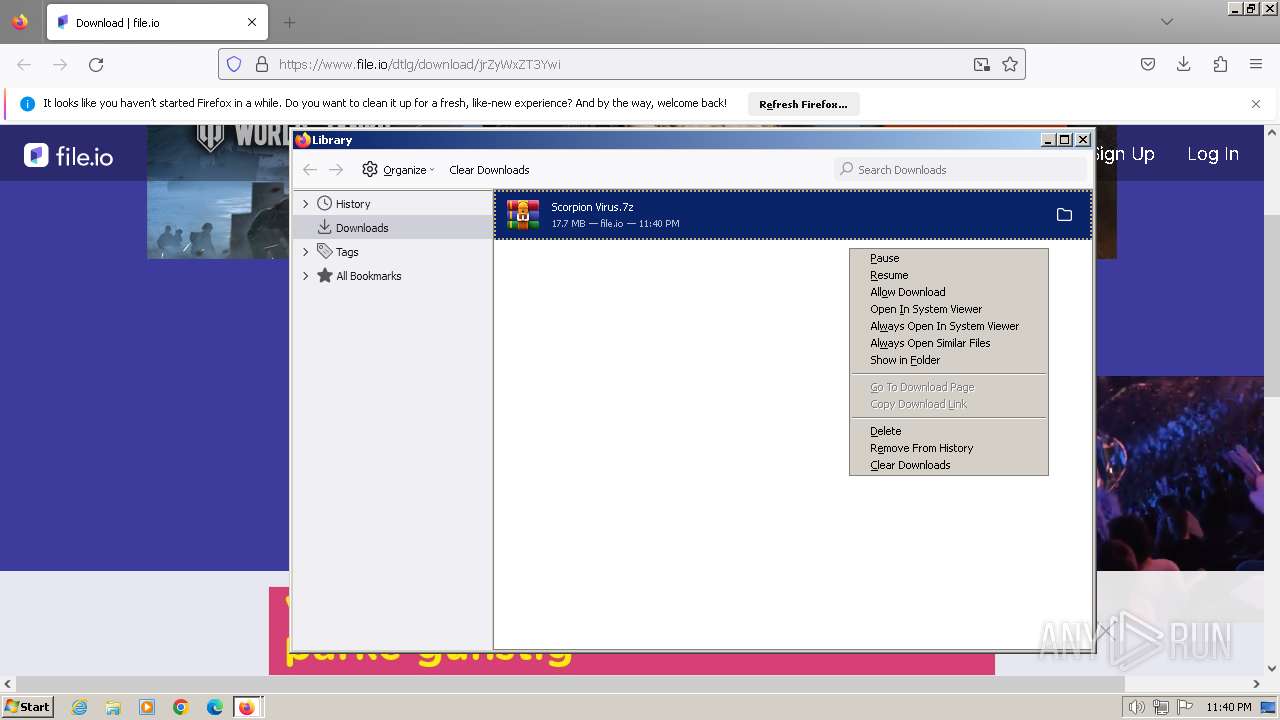Click the URL address bar
The width and height of the screenshot is (1280, 720).
tap(620, 64)
